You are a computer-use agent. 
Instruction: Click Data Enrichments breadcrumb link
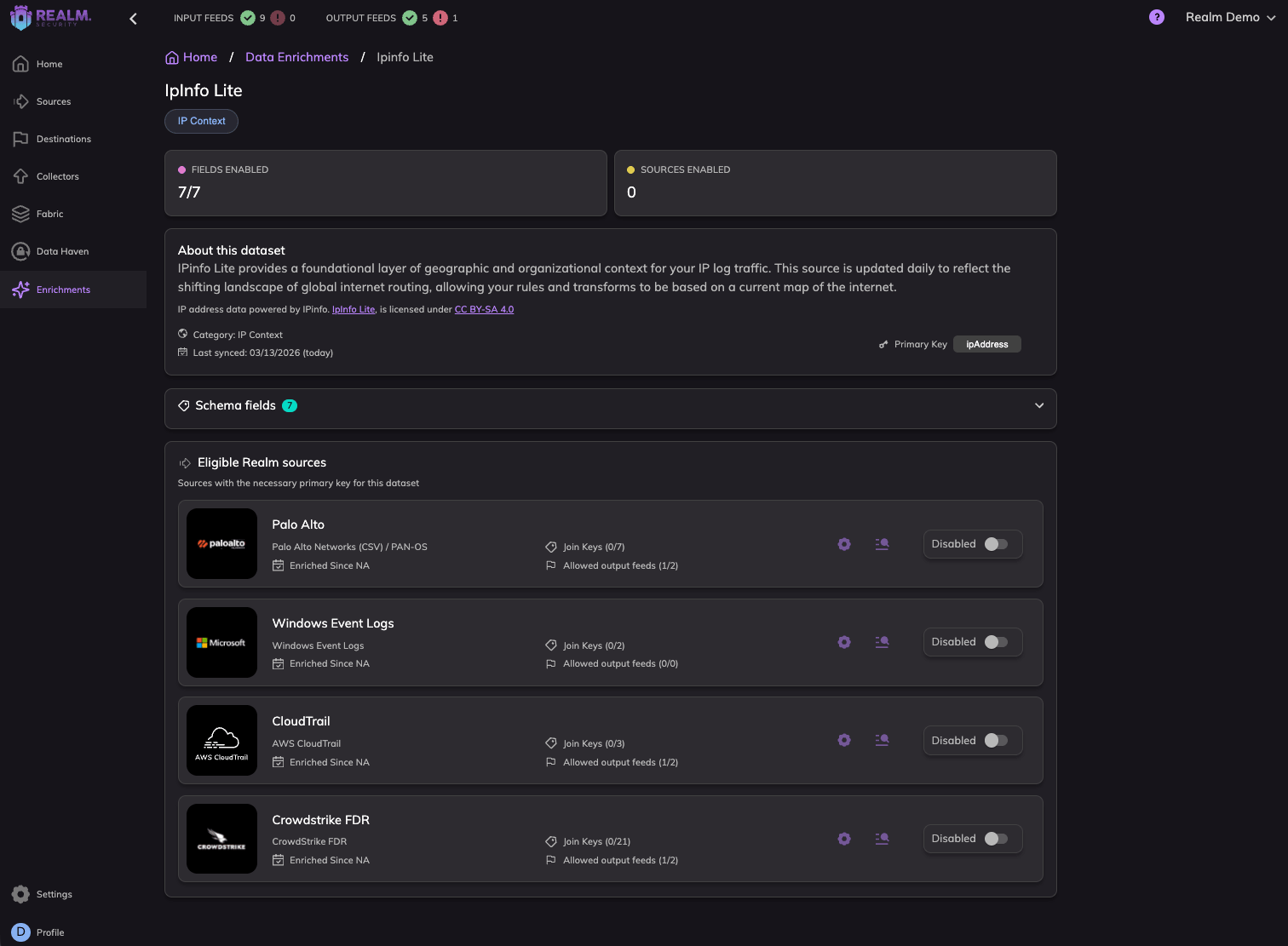click(x=296, y=57)
